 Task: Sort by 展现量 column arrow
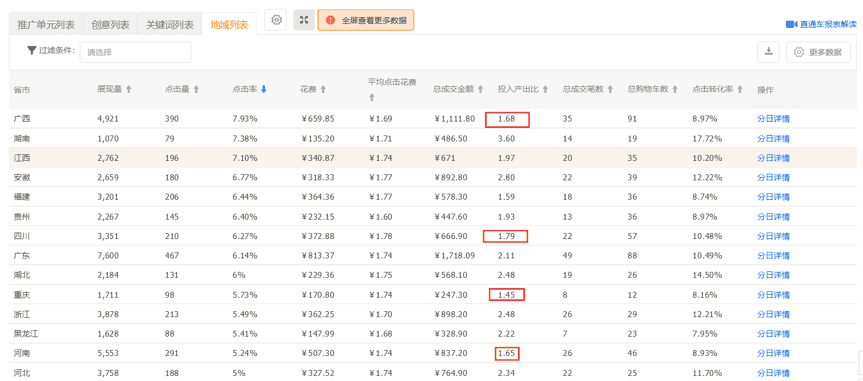pos(129,89)
